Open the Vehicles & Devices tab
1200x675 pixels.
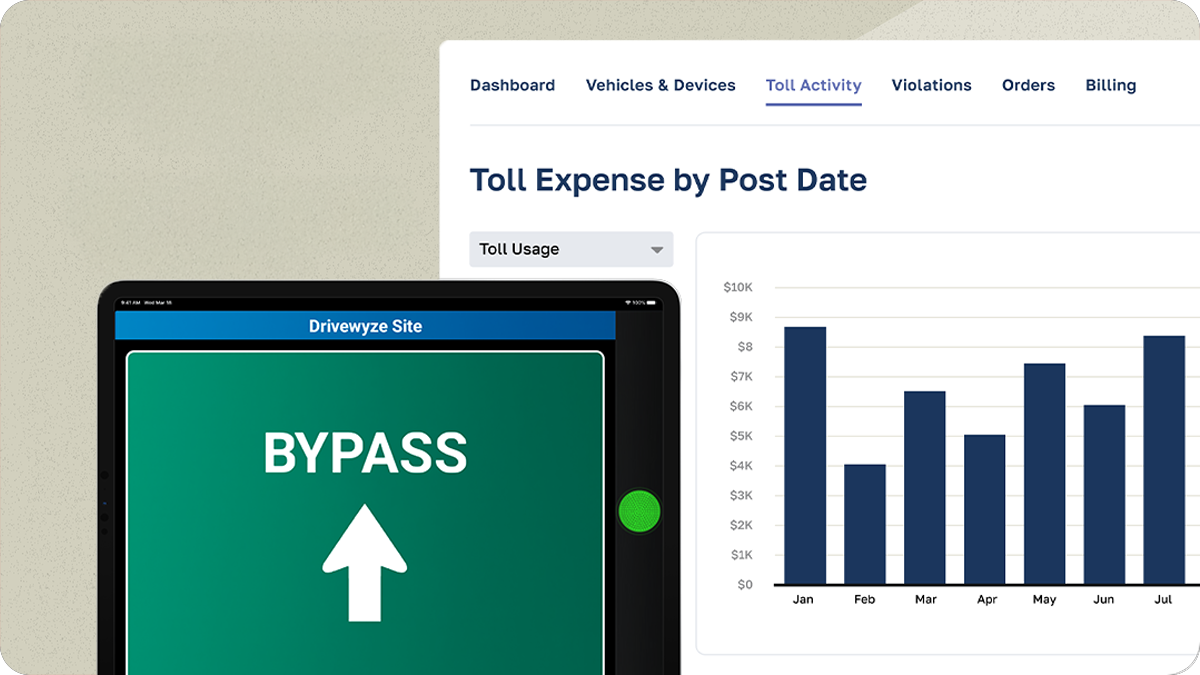tap(660, 85)
